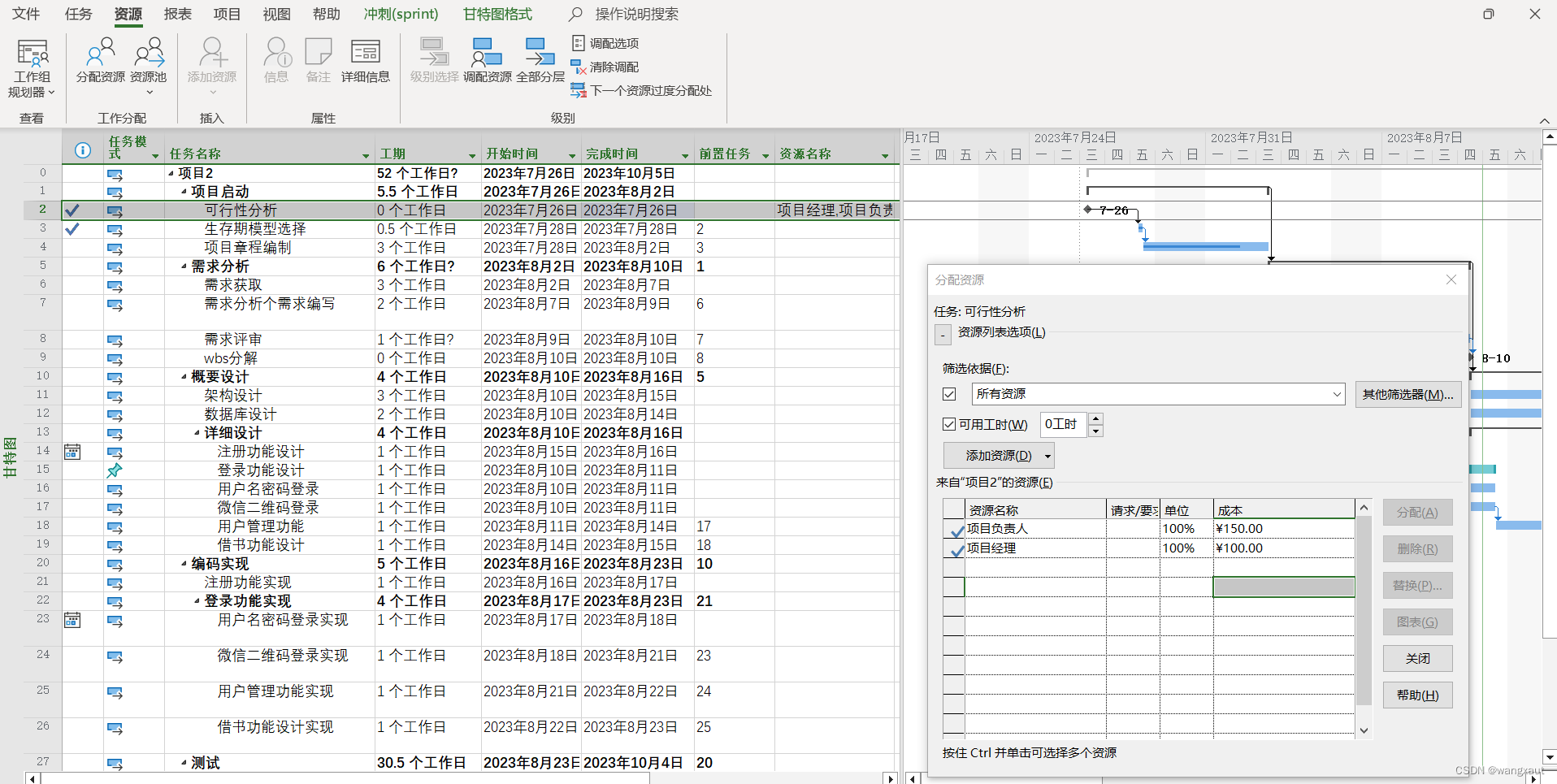Click the 调配资源 level resource icon

488,60
